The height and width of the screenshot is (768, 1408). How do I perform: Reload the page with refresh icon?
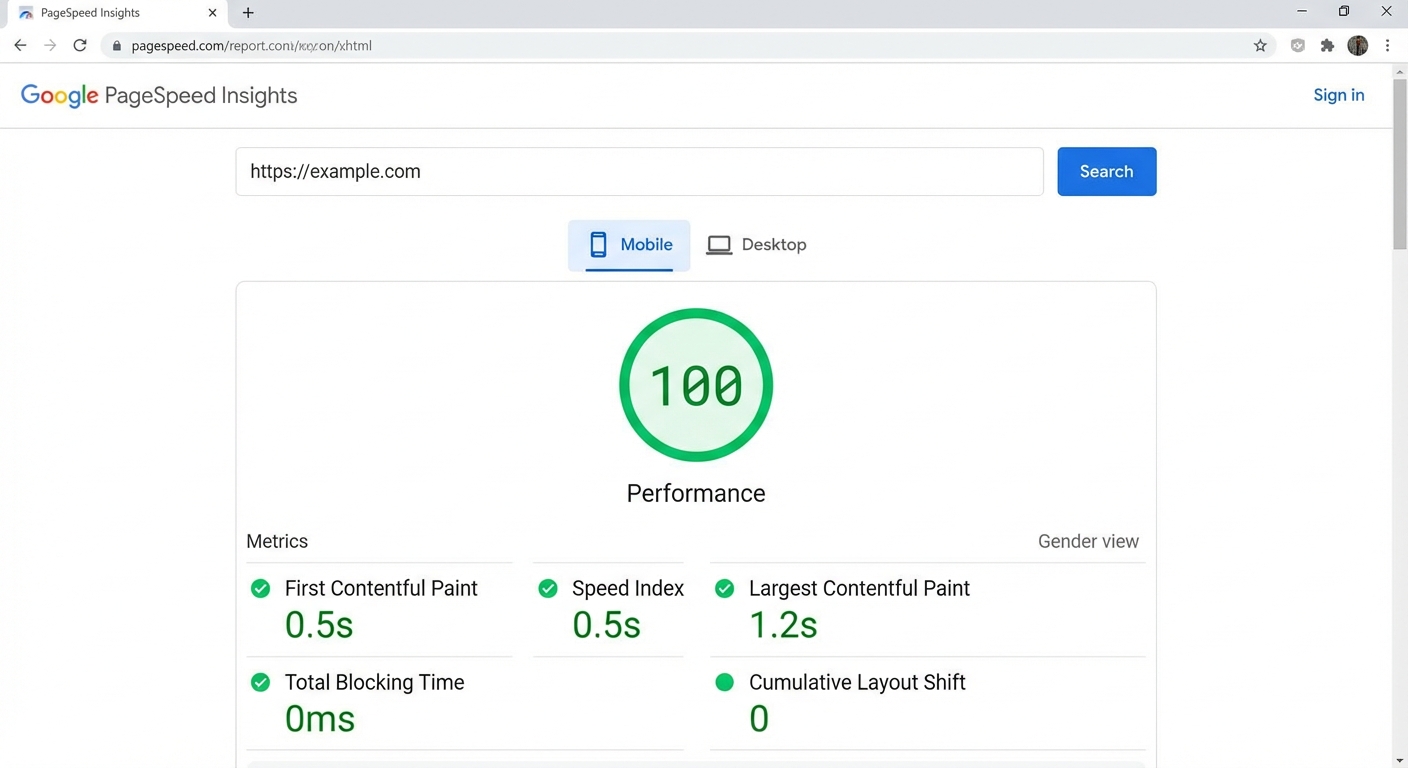pyautogui.click(x=80, y=45)
